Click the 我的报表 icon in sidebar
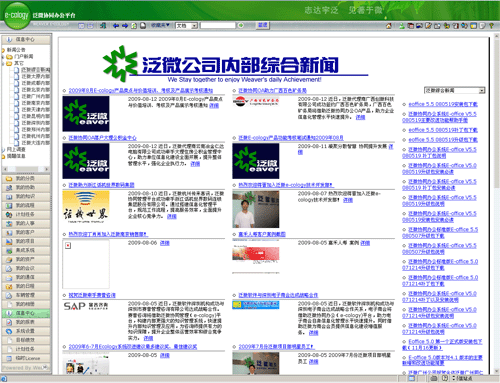Image resolution: width=500 pixels, height=383 pixels. coord(9,322)
